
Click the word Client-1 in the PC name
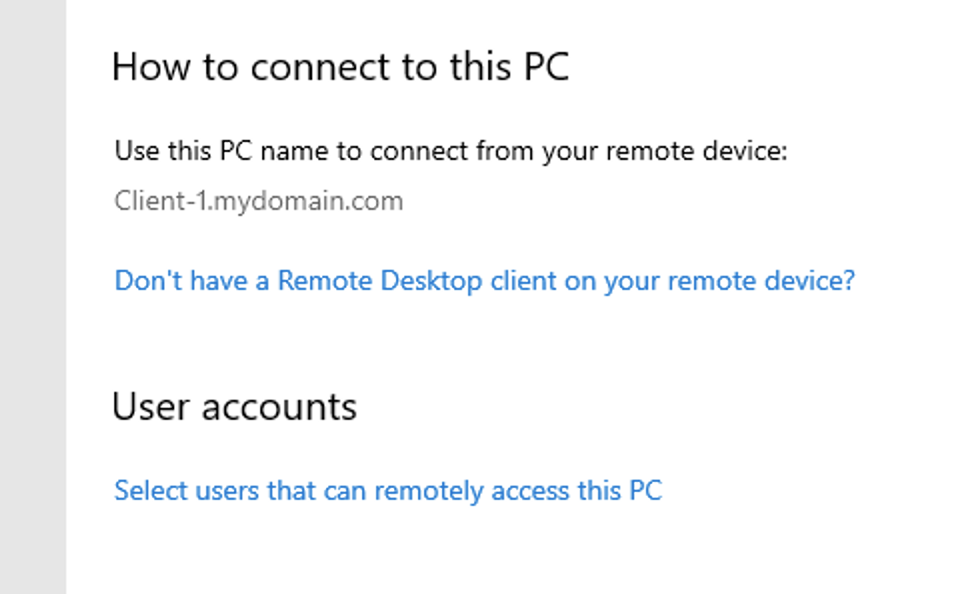(161, 201)
